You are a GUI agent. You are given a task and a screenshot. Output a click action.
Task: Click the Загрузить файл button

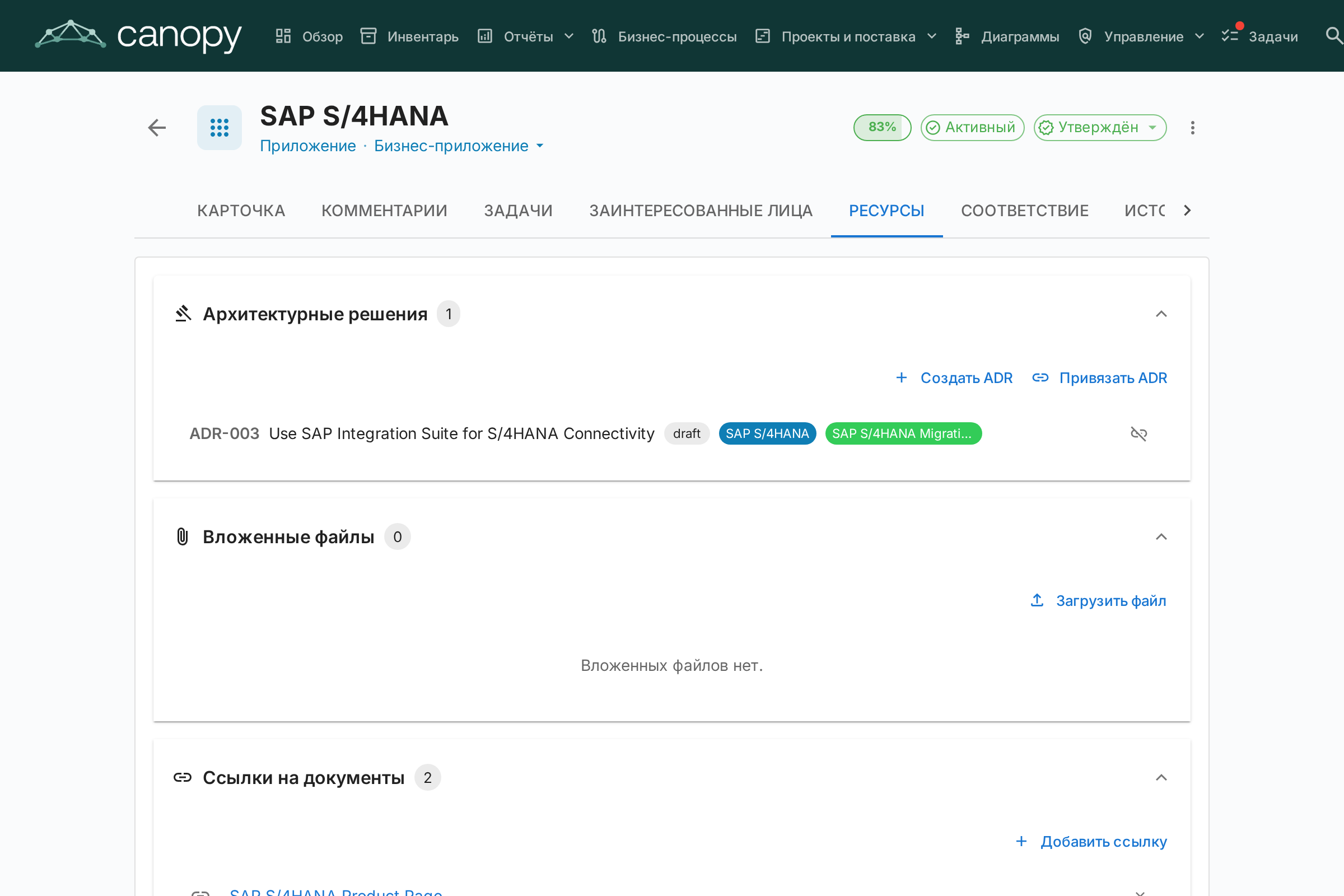click(x=1098, y=600)
